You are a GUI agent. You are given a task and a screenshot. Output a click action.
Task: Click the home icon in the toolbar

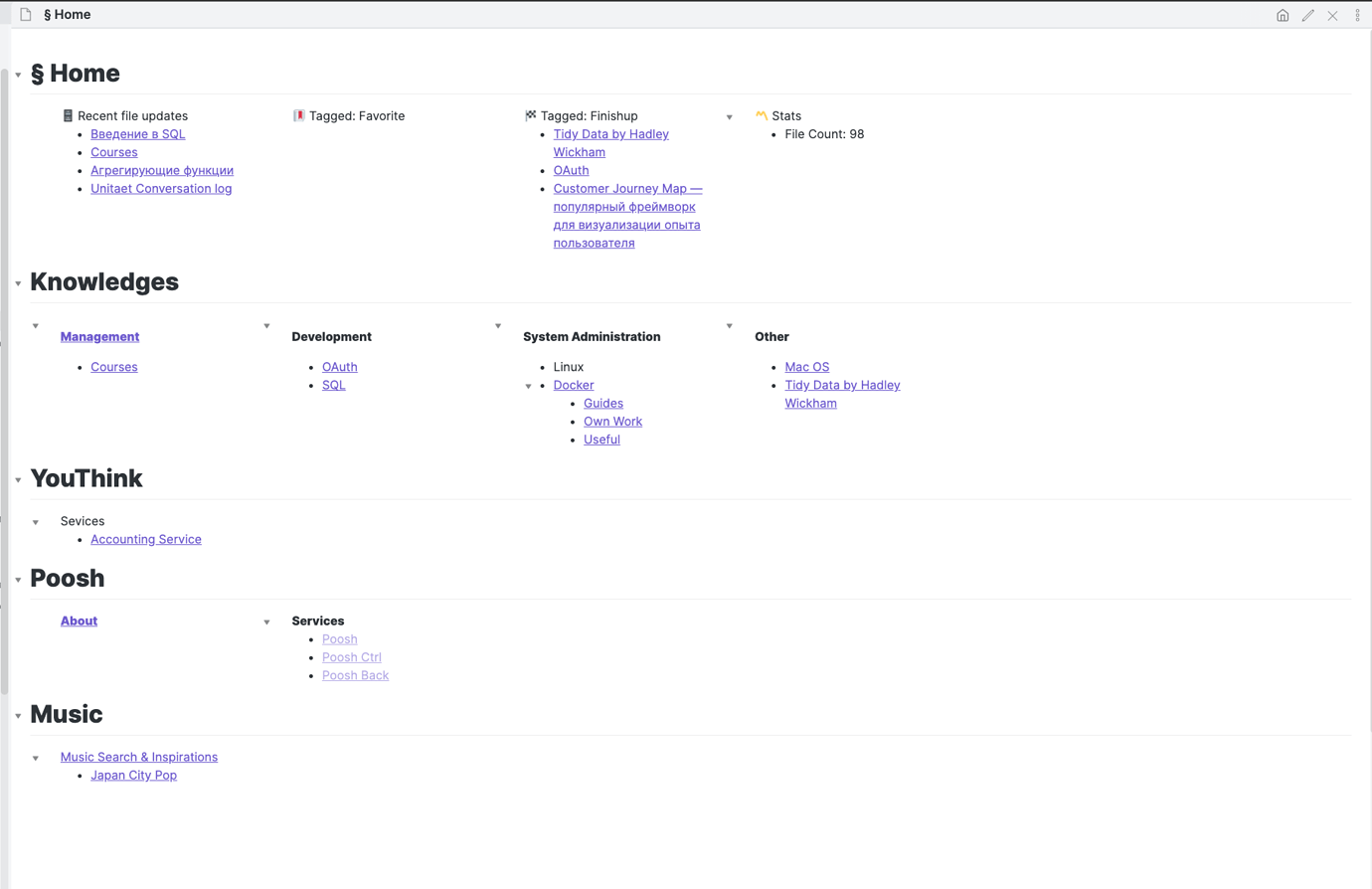[1283, 15]
